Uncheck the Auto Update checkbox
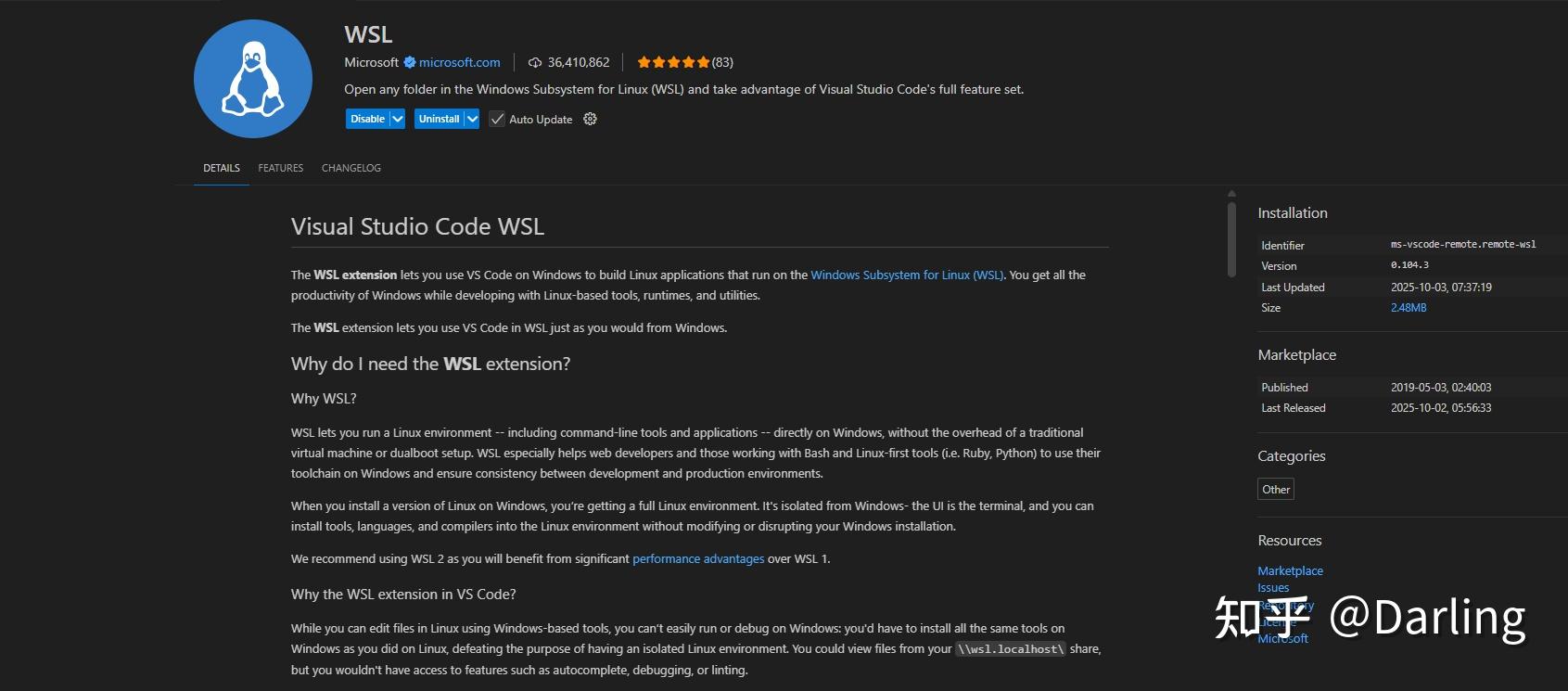The width and height of the screenshot is (1568, 691). click(x=497, y=119)
